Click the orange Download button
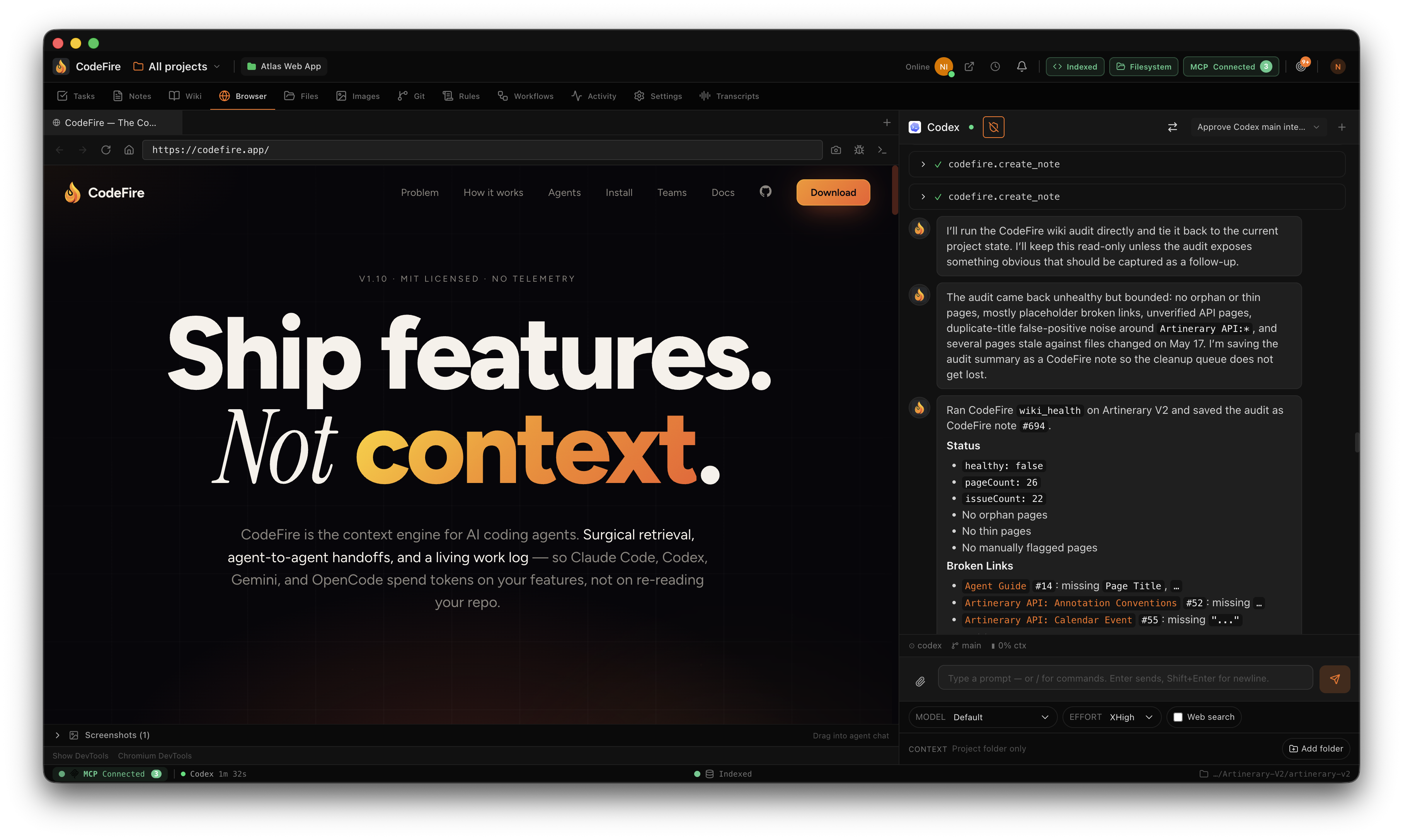The width and height of the screenshot is (1403, 840). click(833, 192)
